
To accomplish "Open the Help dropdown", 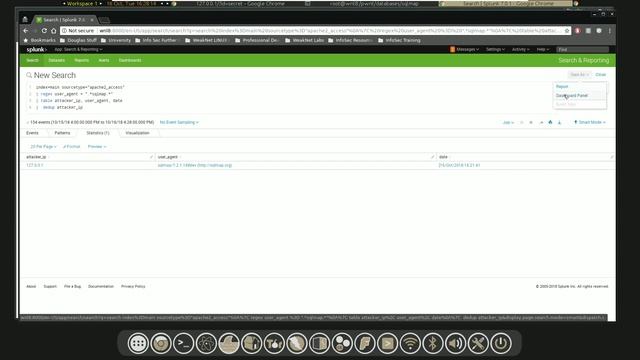I will (x=543, y=49).
